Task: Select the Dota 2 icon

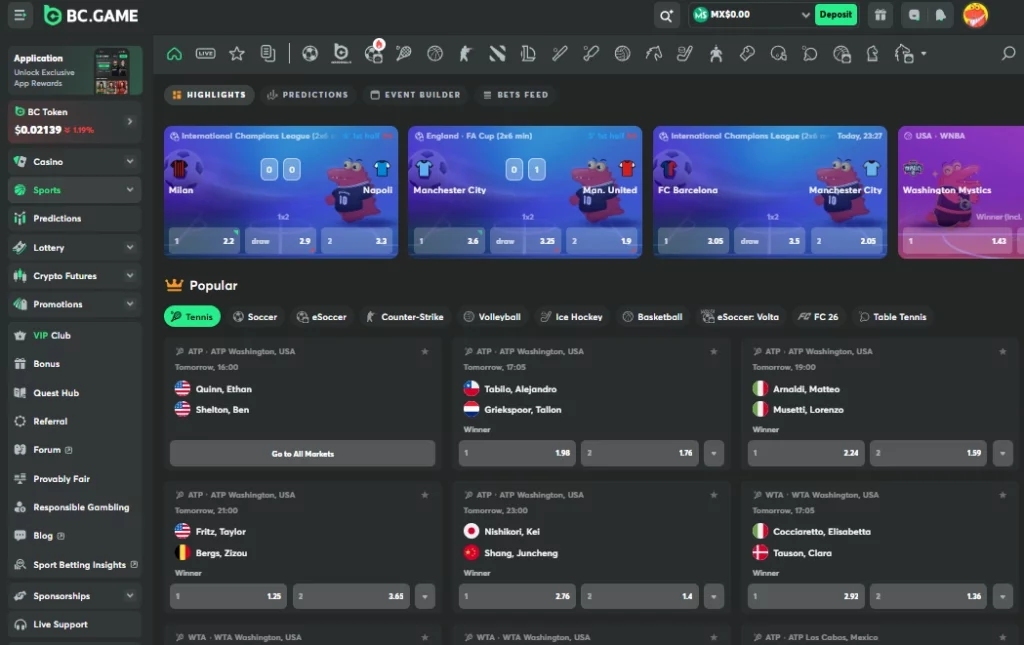Action: coord(497,54)
